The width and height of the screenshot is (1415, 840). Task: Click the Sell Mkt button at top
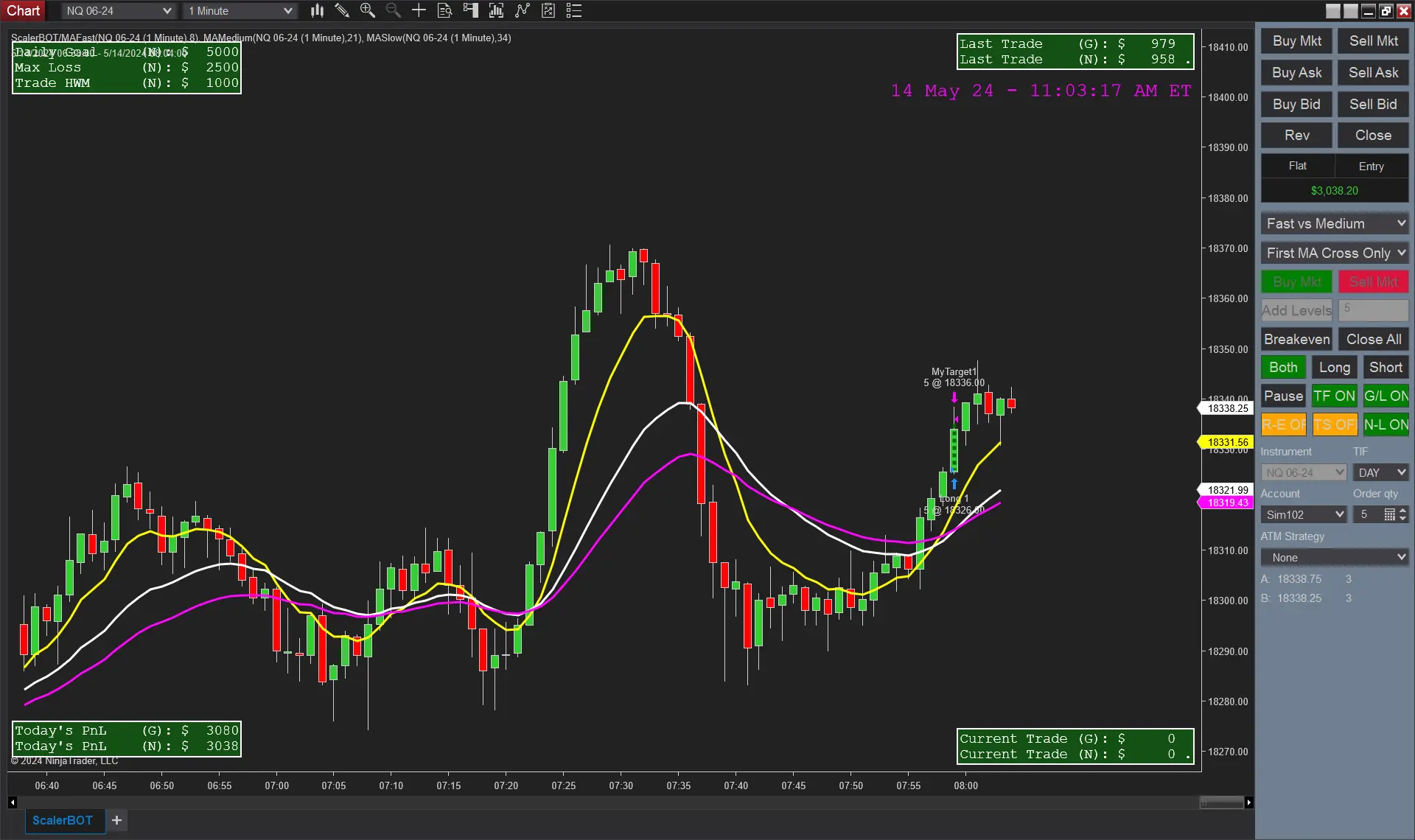pyautogui.click(x=1373, y=41)
